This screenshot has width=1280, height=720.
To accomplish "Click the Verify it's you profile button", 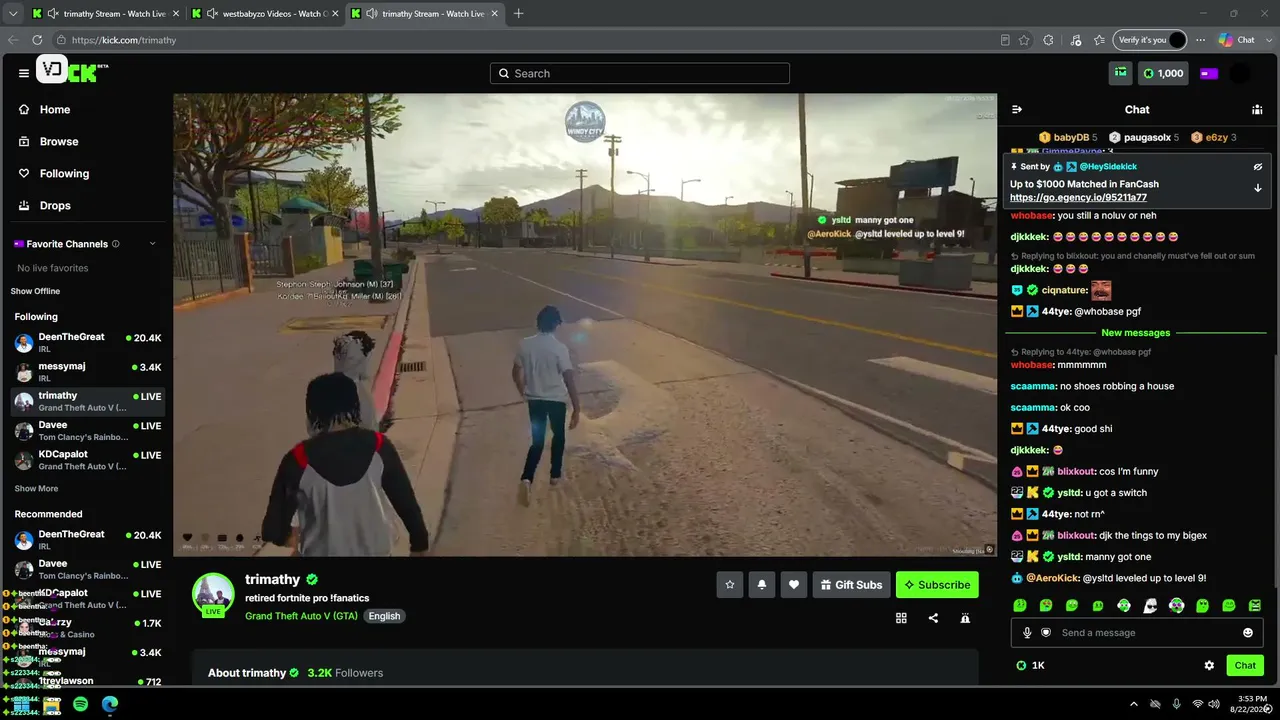I will click(1151, 40).
